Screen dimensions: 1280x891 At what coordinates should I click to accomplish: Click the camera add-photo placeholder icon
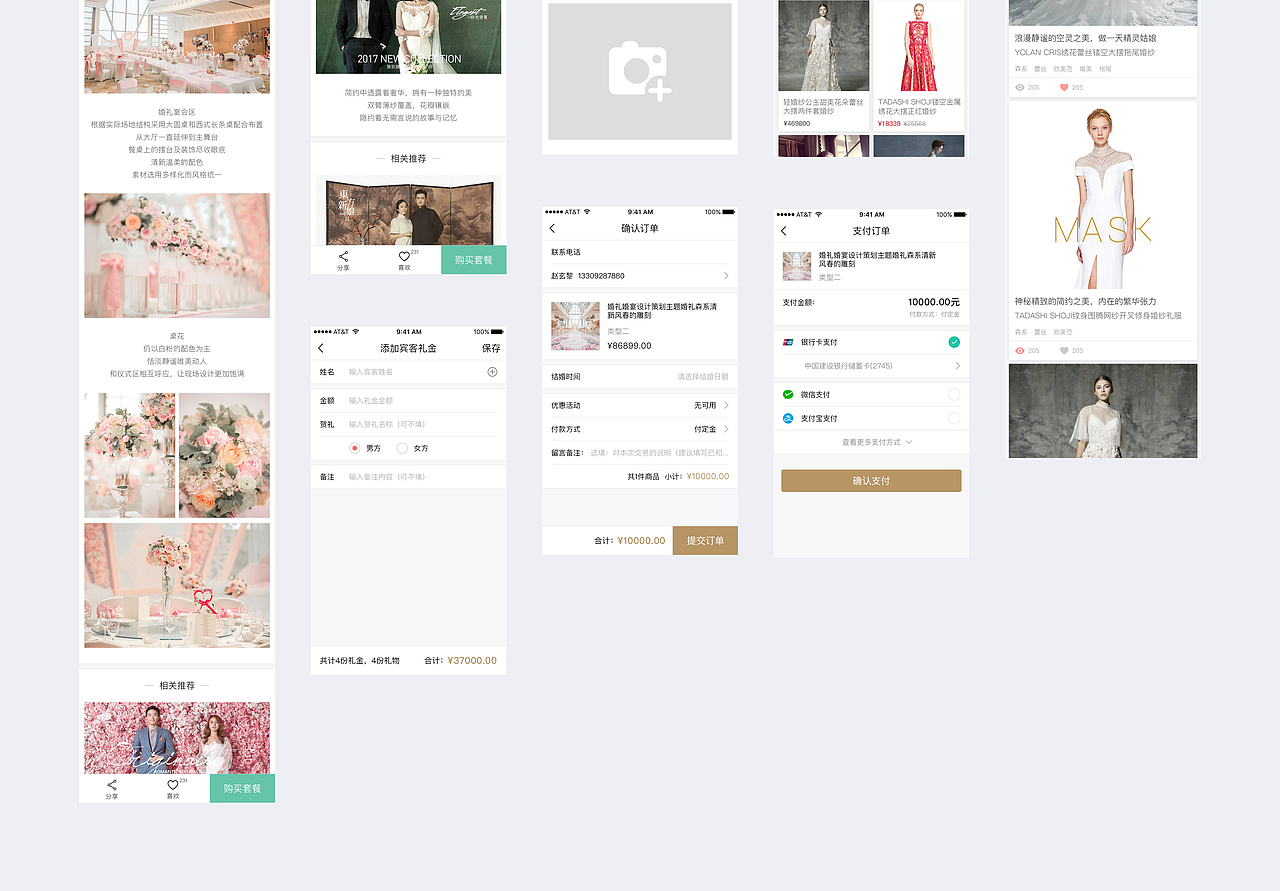(640, 71)
